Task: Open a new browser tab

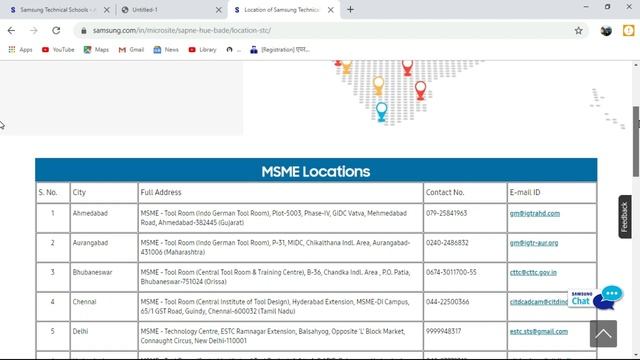Action: [350, 9]
